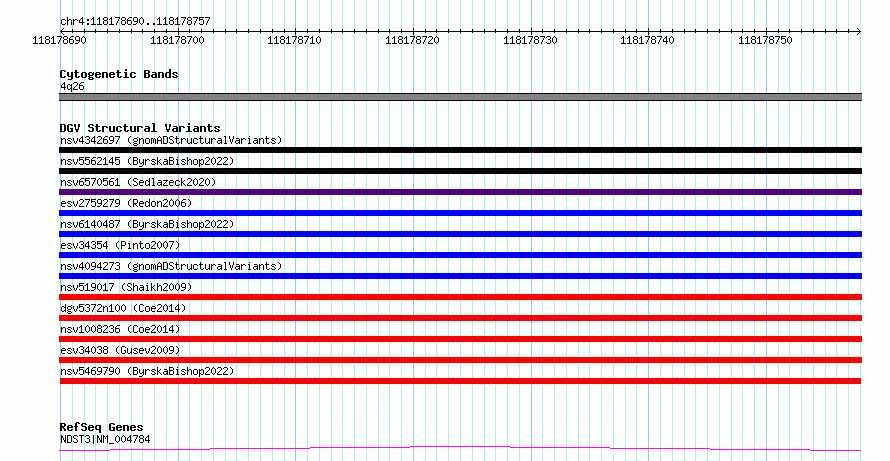Viewport: 890px width, 461px height.
Task: Click ruler position 118178750
Action: click(x=765, y=40)
